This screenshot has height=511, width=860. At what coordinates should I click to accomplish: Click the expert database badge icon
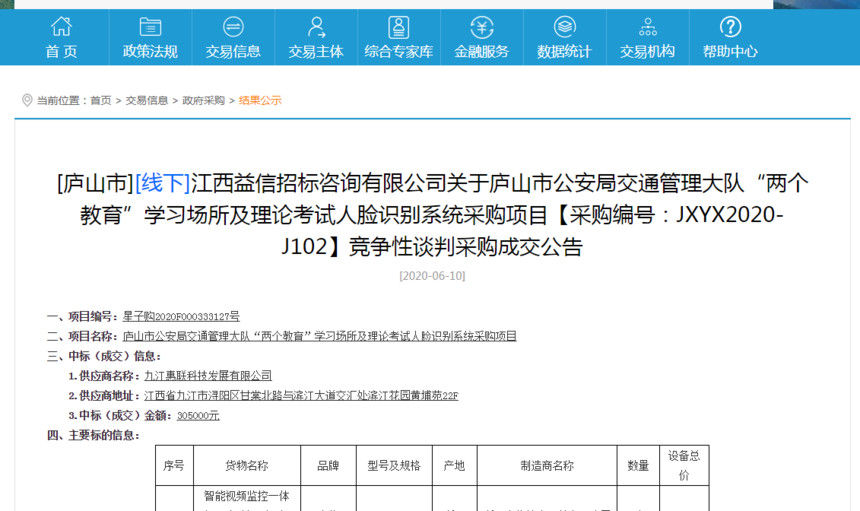click(399, 27)
